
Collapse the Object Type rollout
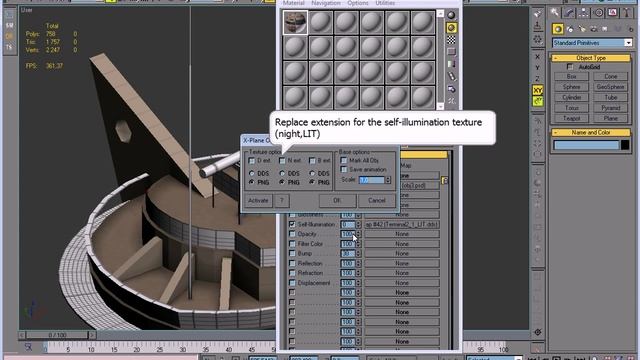(x=590, y=58)
